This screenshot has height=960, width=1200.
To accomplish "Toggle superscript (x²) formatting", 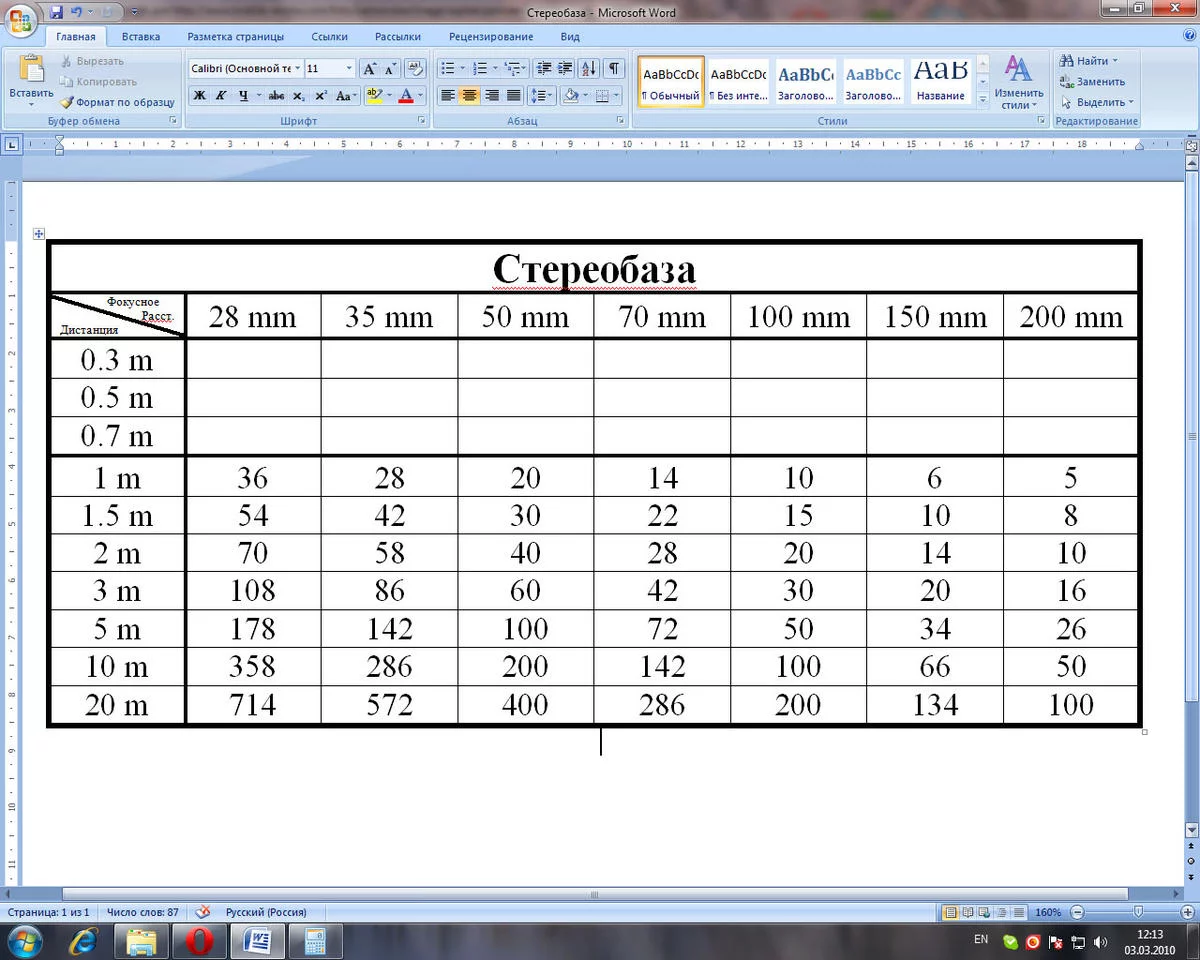I will (320, 96).
